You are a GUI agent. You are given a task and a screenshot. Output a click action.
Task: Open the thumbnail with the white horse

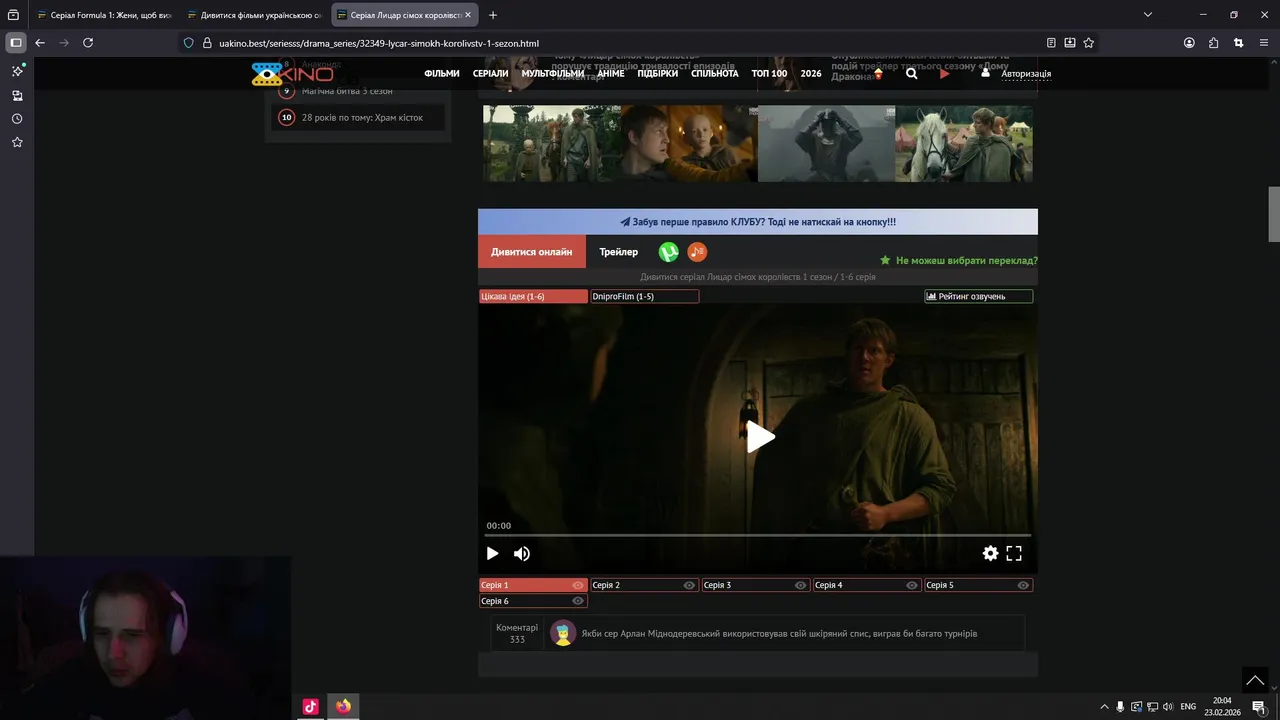coord(964,143)
